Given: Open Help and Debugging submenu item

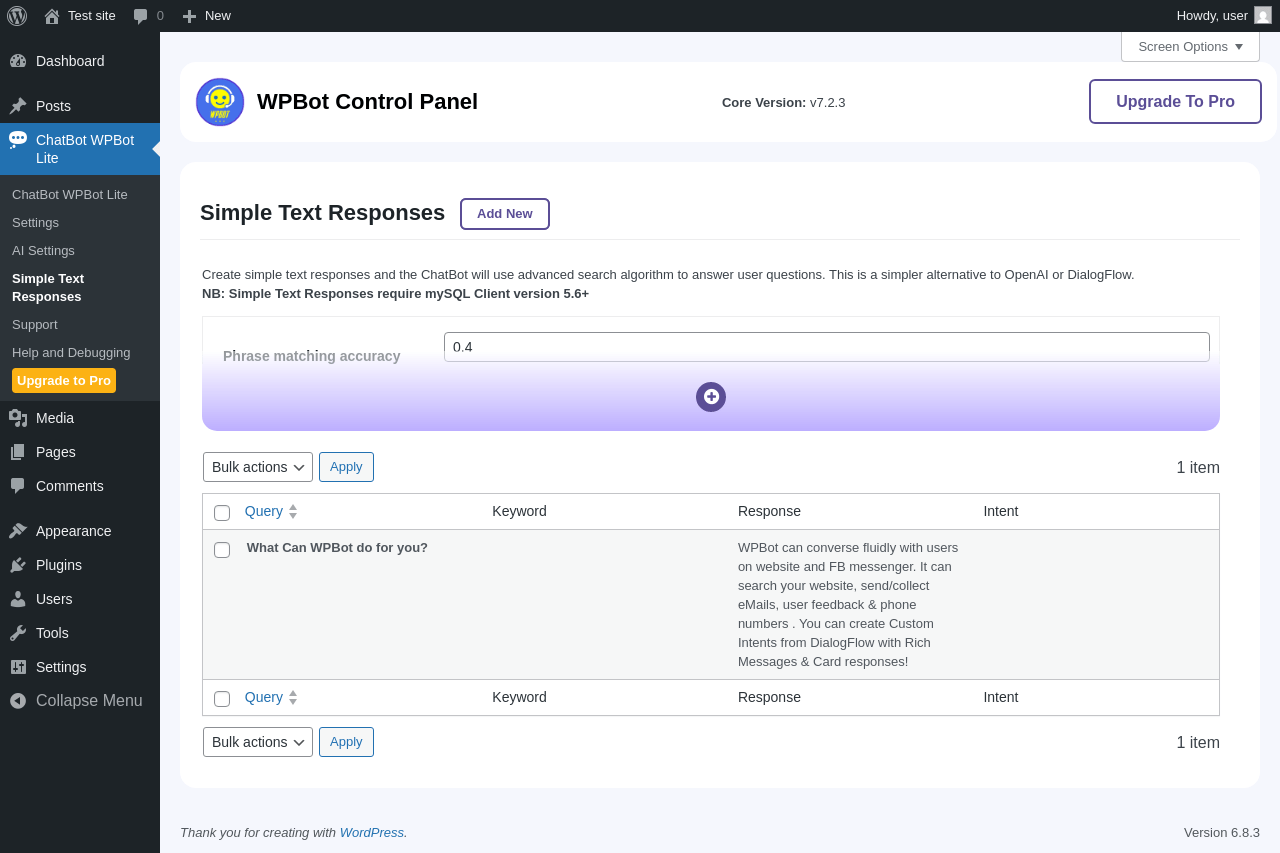Looking at the screenshot, I should [71, 352].
